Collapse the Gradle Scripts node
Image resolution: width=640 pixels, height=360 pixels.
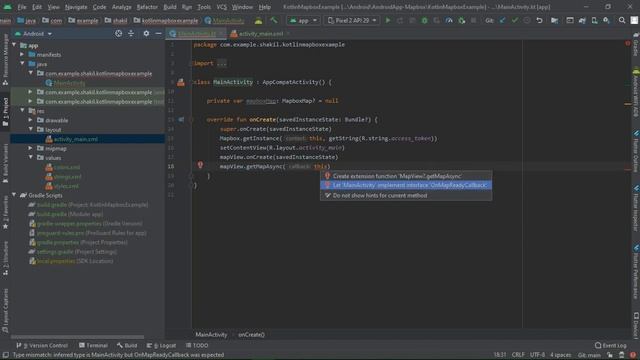coord(15,195)
